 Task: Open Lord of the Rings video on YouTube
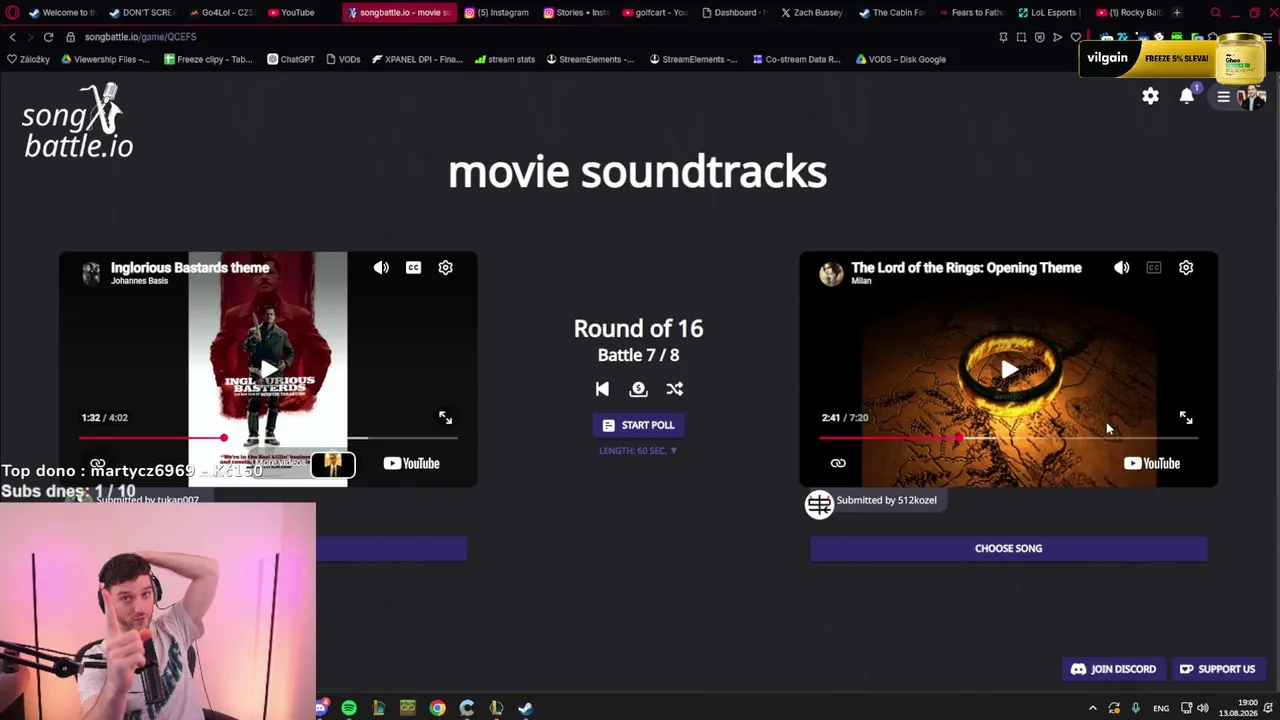coord(1152,463)
